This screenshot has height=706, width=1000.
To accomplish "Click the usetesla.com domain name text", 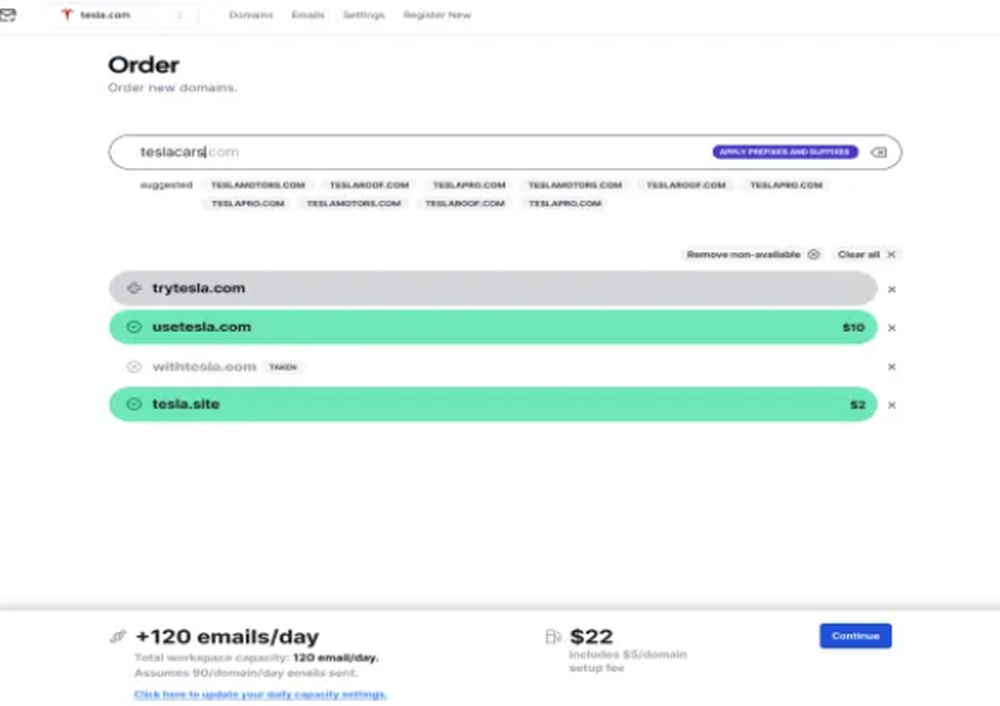I will (202, 327).
